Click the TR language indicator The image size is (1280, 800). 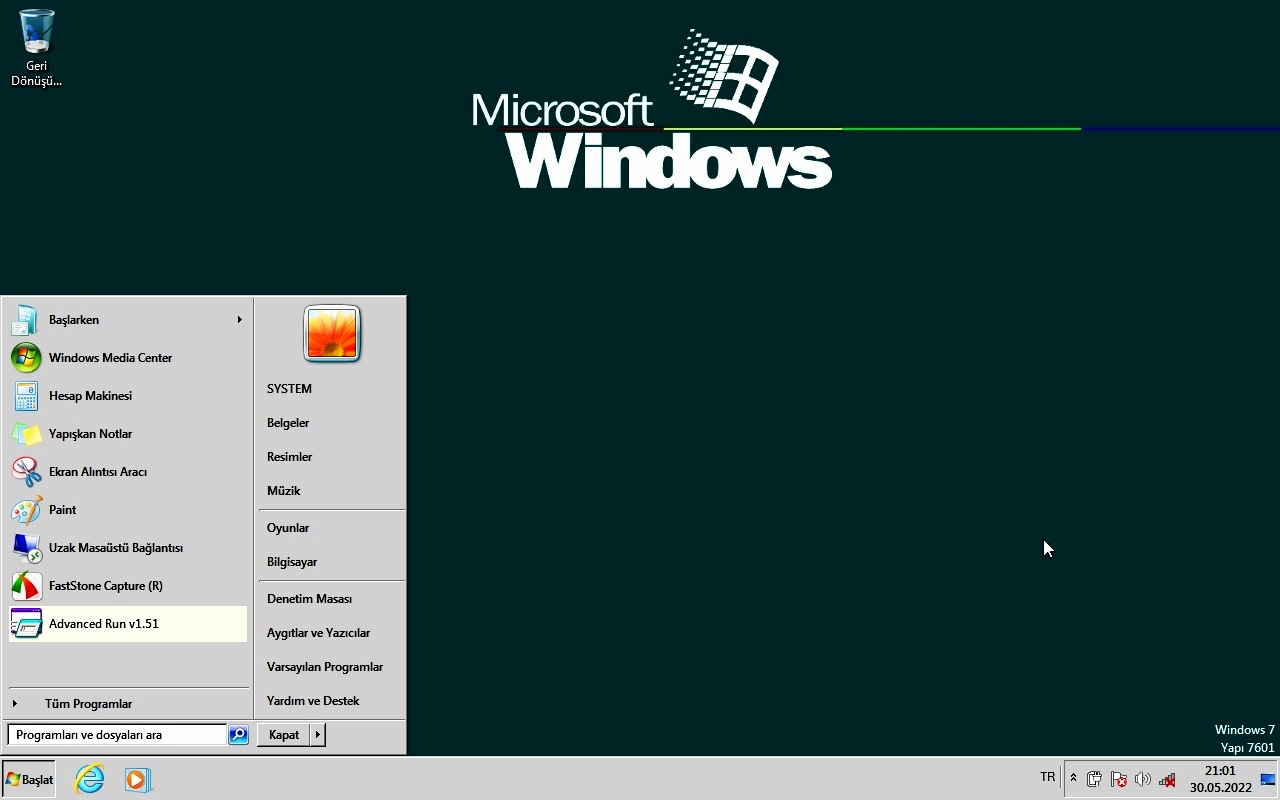(x=1047, y=777)
